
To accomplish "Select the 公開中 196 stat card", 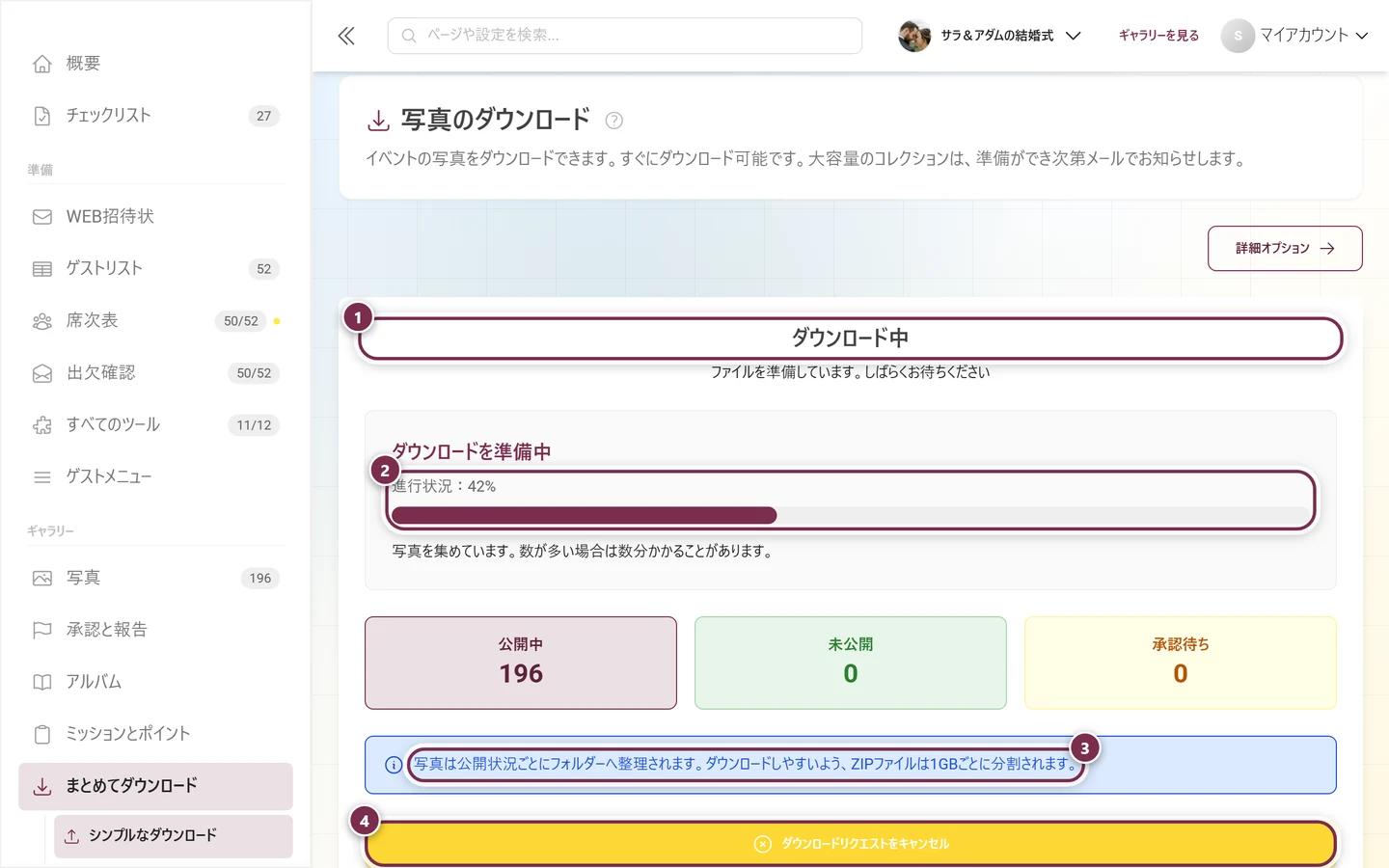I will tap(521, 664).
